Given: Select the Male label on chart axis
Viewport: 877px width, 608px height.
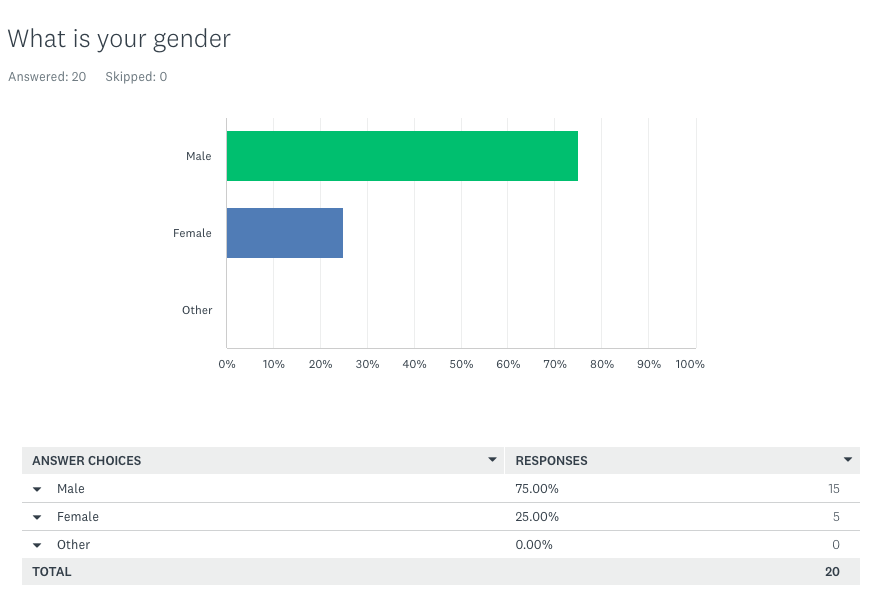Looking at the screenshot, I should coord(198,156).
